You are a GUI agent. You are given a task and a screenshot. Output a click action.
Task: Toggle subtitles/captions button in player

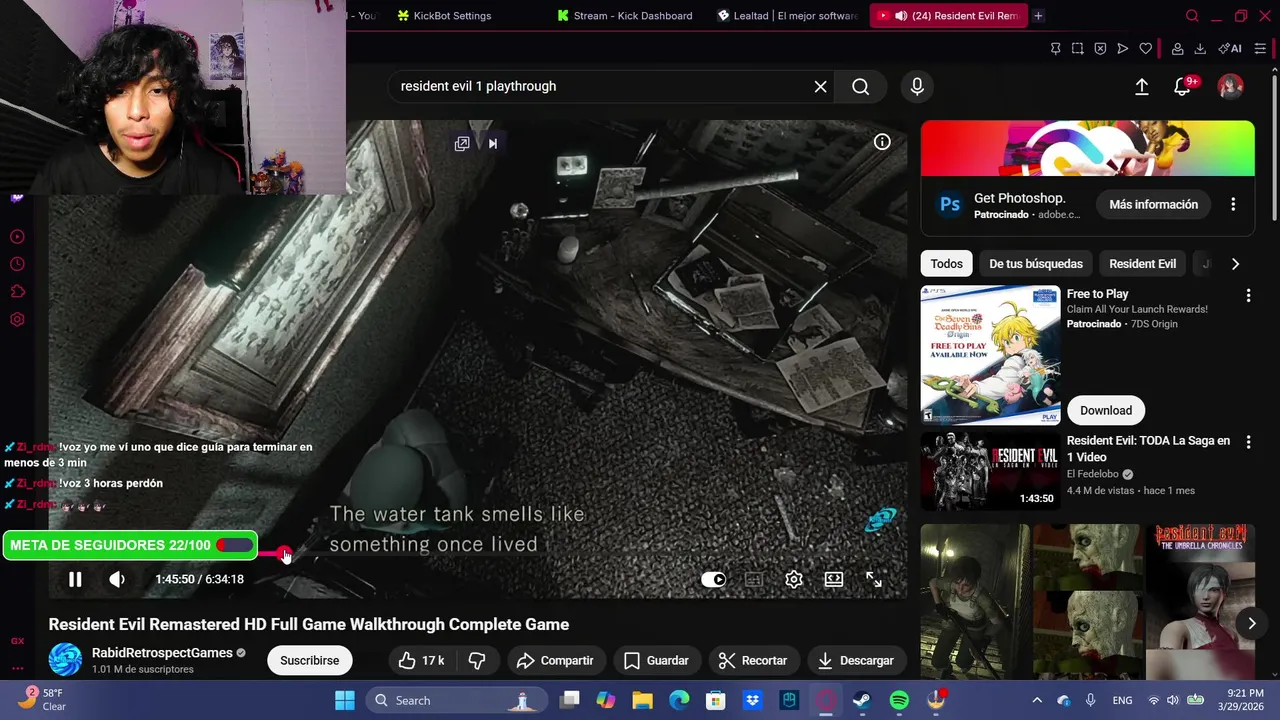pos(754,579)
